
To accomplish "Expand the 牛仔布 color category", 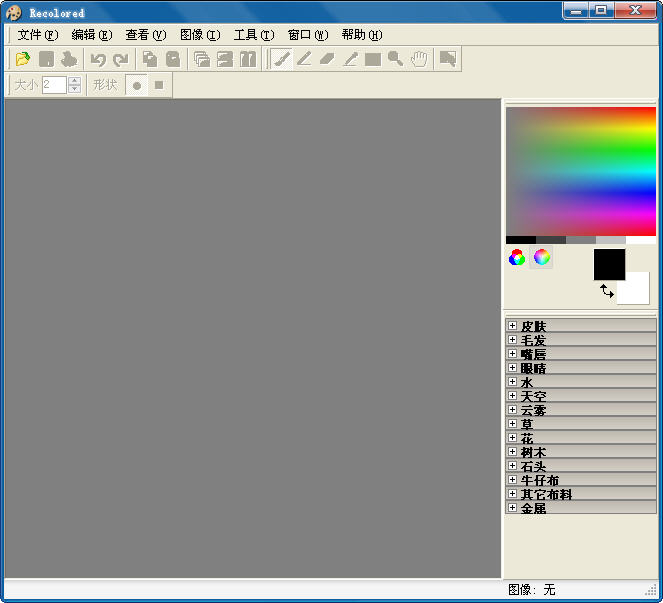I will pyautogui.click(x=512, y=480).
